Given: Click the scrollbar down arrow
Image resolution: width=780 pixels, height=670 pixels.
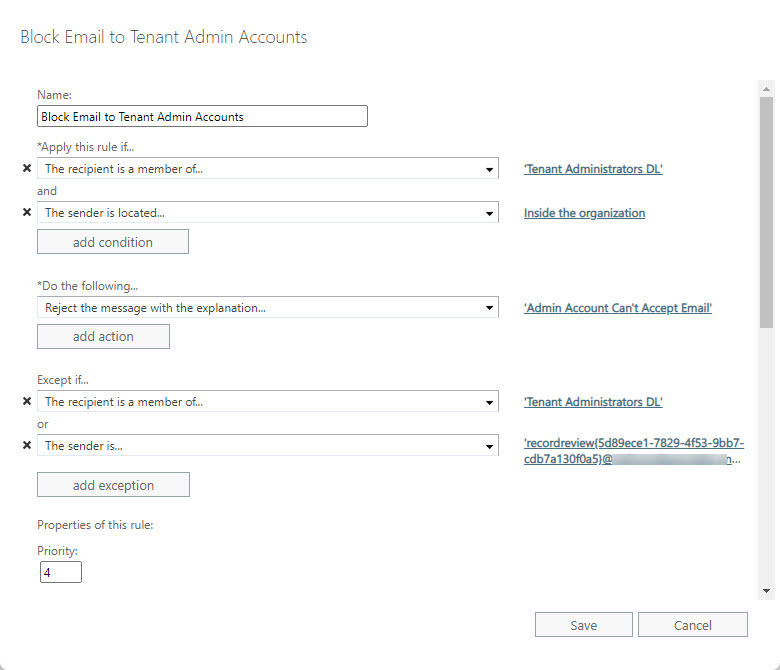Looking at the screenshot, I should pos(766,591).
